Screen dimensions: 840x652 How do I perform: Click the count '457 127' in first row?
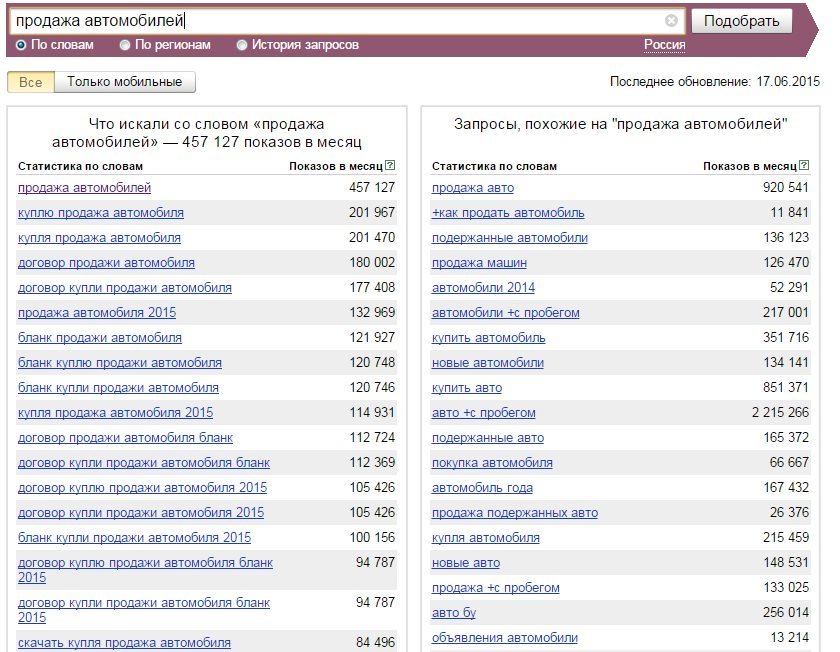pyautogui.click(x=372, y=188)
